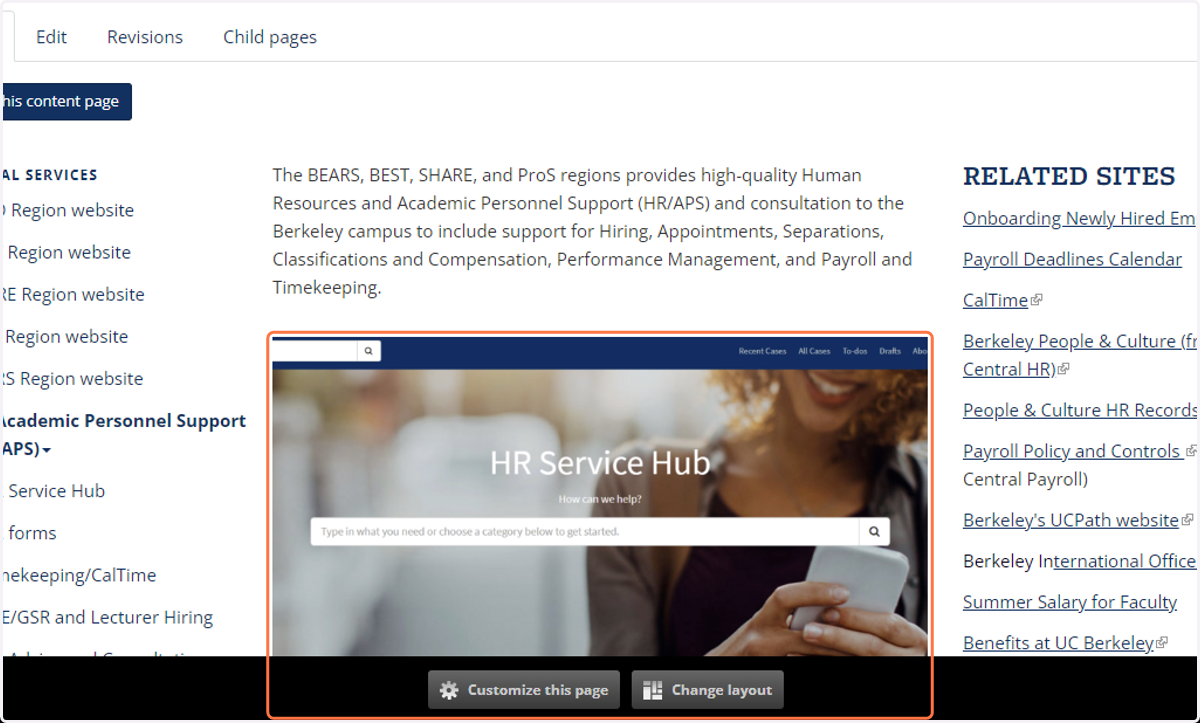Expand the Academic Personnel Support caret

pyautogui.click(x=46, y=451)
